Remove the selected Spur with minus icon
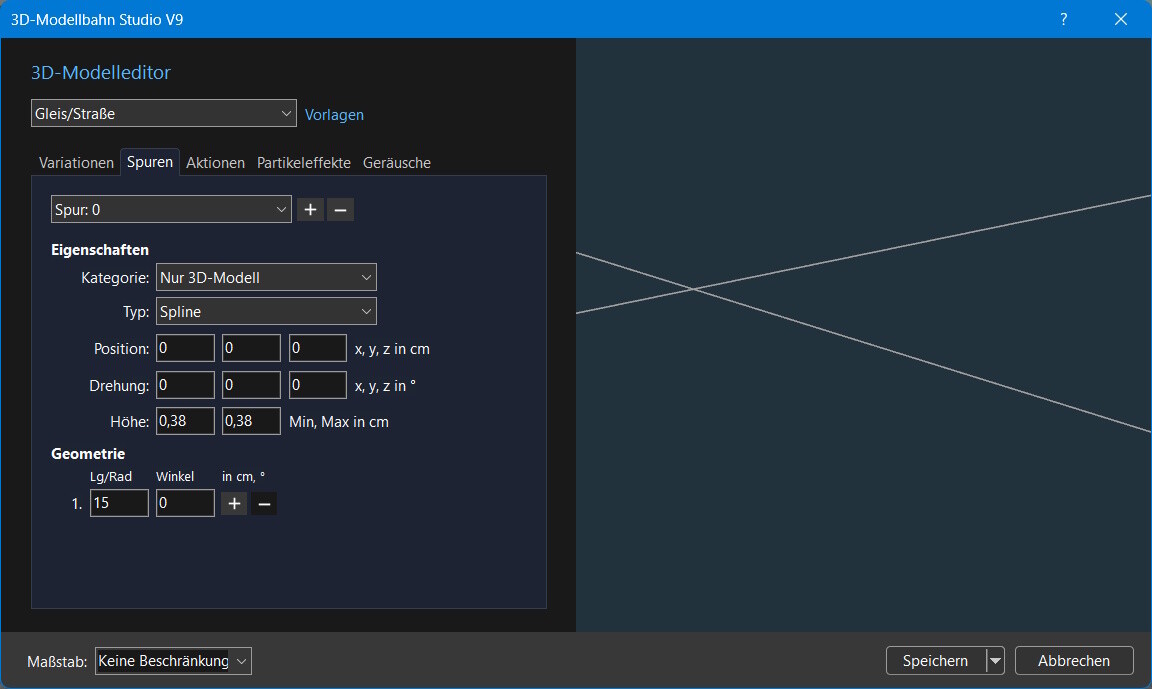 pyautogui.click(x=340, y=210)
